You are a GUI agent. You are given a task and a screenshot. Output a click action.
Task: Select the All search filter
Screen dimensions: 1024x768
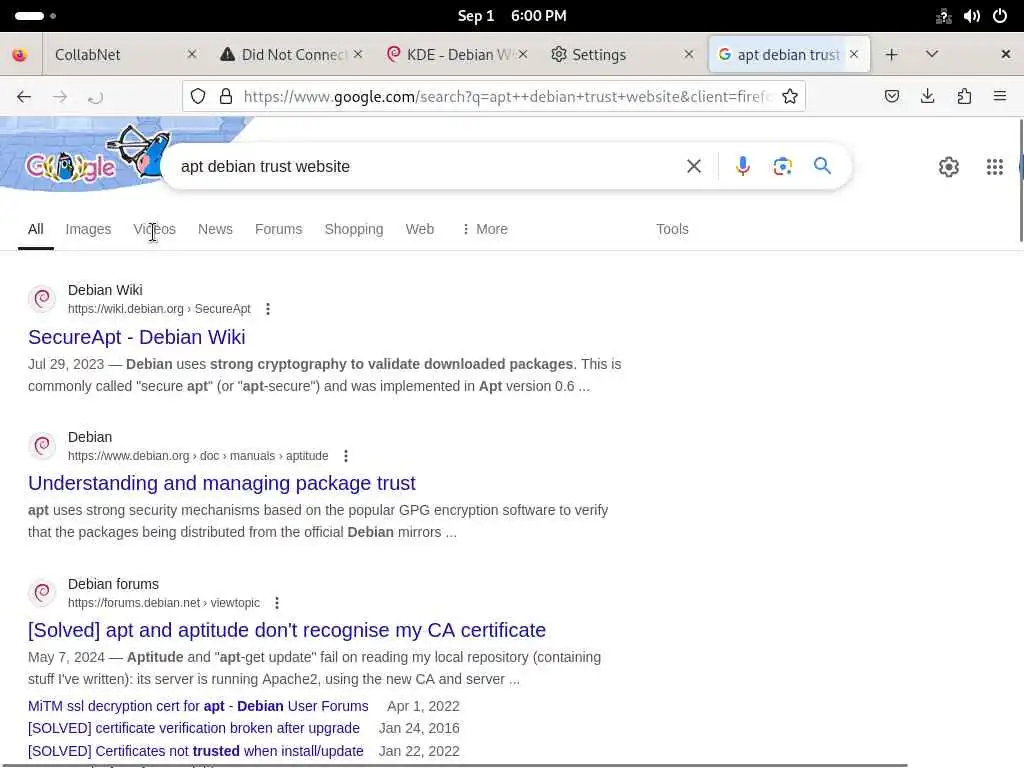[35, 229]
